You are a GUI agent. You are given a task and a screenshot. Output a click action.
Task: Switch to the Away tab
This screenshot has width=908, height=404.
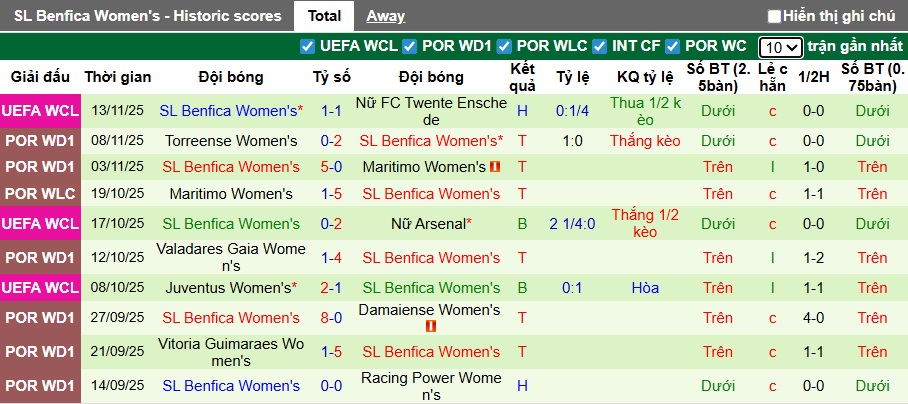(385, 16)
